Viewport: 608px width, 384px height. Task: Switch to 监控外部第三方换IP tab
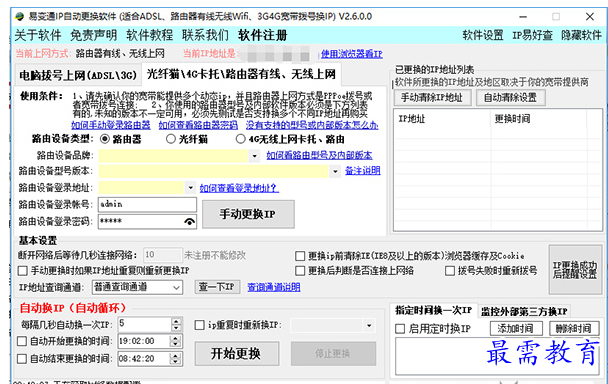coord(524,311)
